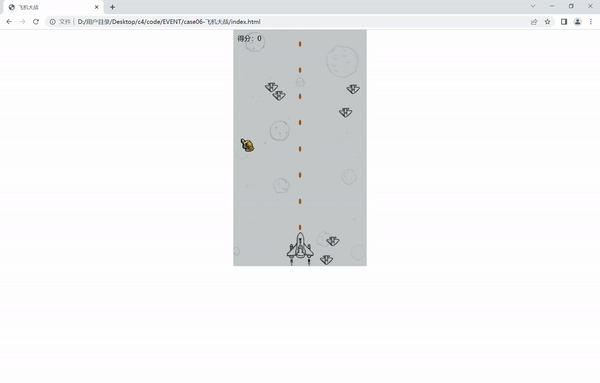Screen dimensions: 600x383
Task: Toggle the browser side panel icon
Action: 564,22
